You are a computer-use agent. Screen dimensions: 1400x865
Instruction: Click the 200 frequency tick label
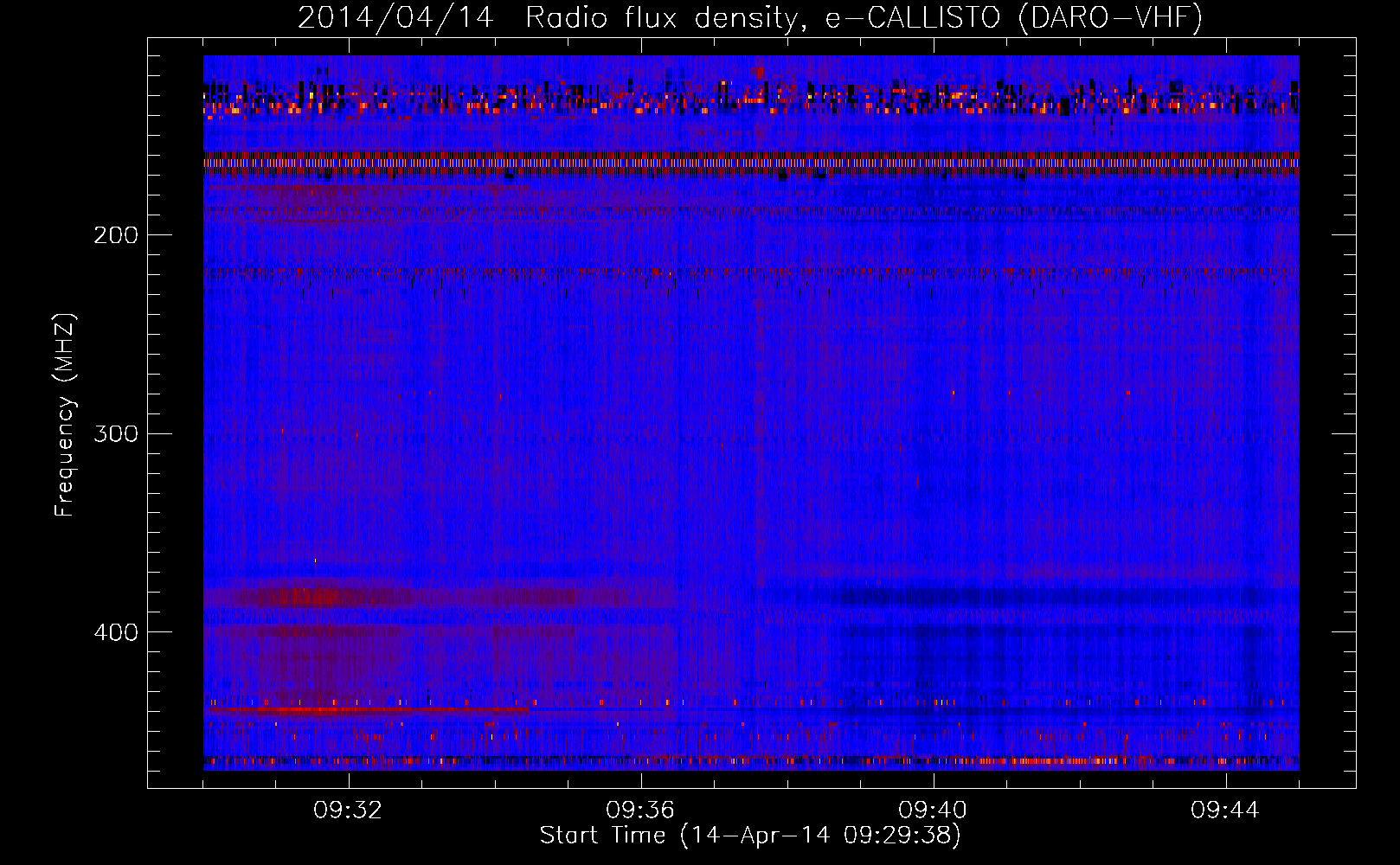point(116,235)
